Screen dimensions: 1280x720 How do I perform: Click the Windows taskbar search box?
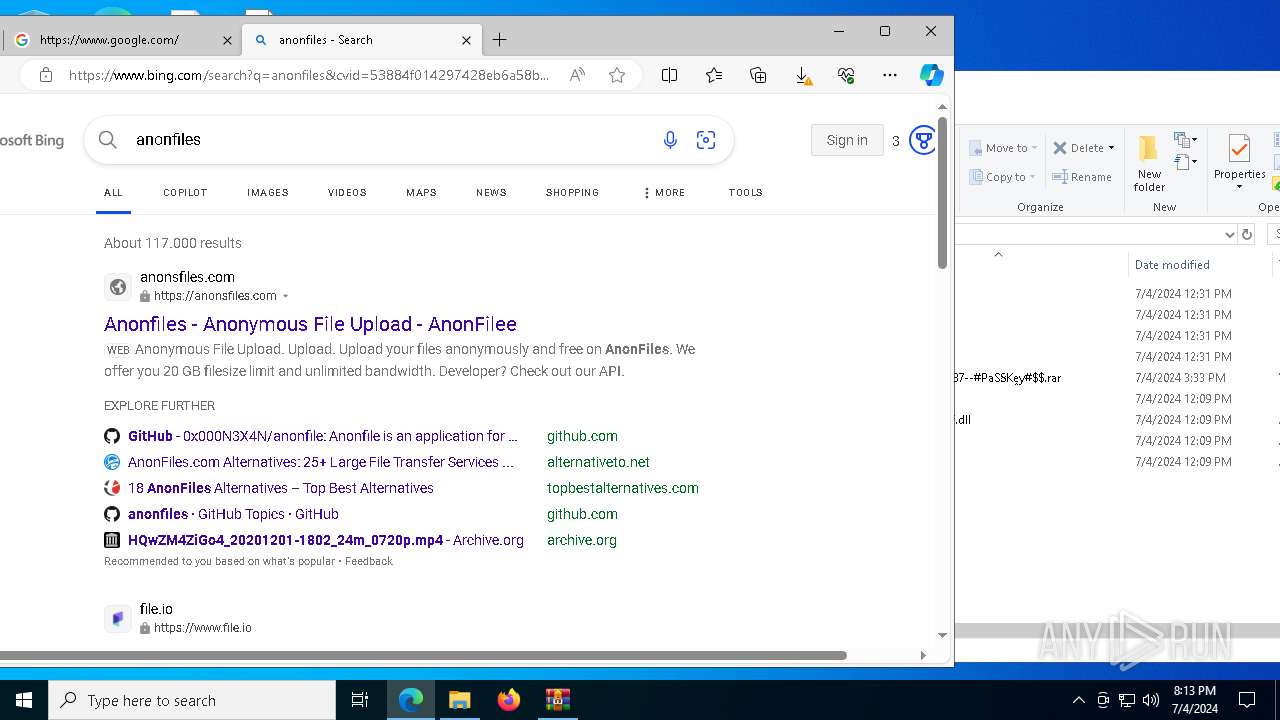(192, 700)
